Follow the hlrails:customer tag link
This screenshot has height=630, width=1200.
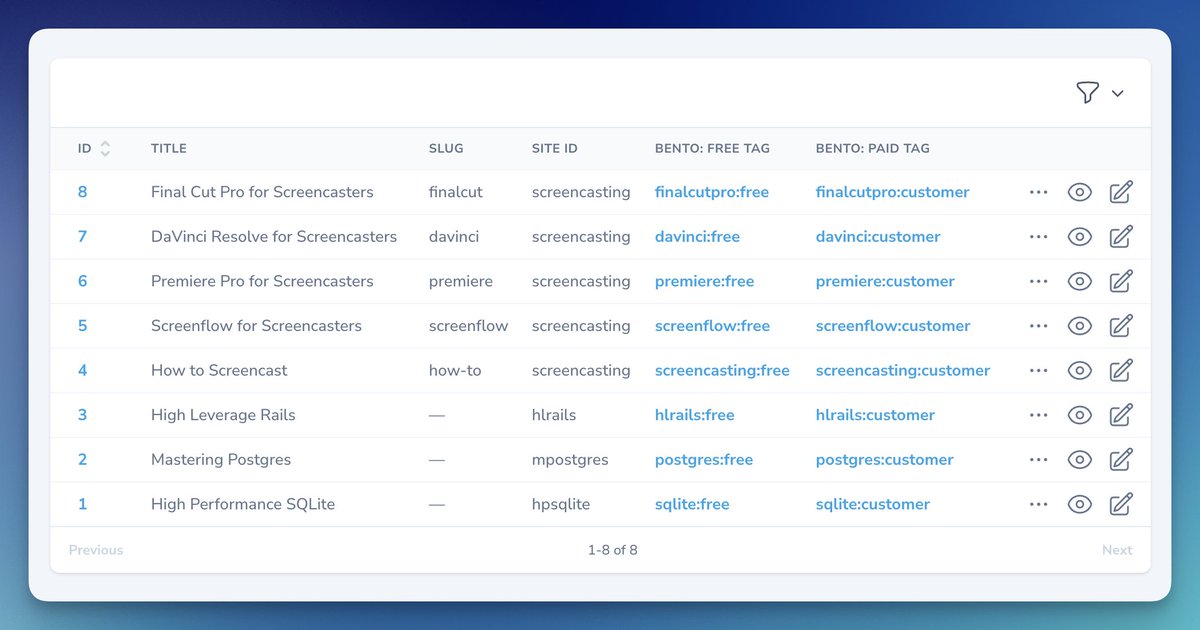tap(875, 415)
